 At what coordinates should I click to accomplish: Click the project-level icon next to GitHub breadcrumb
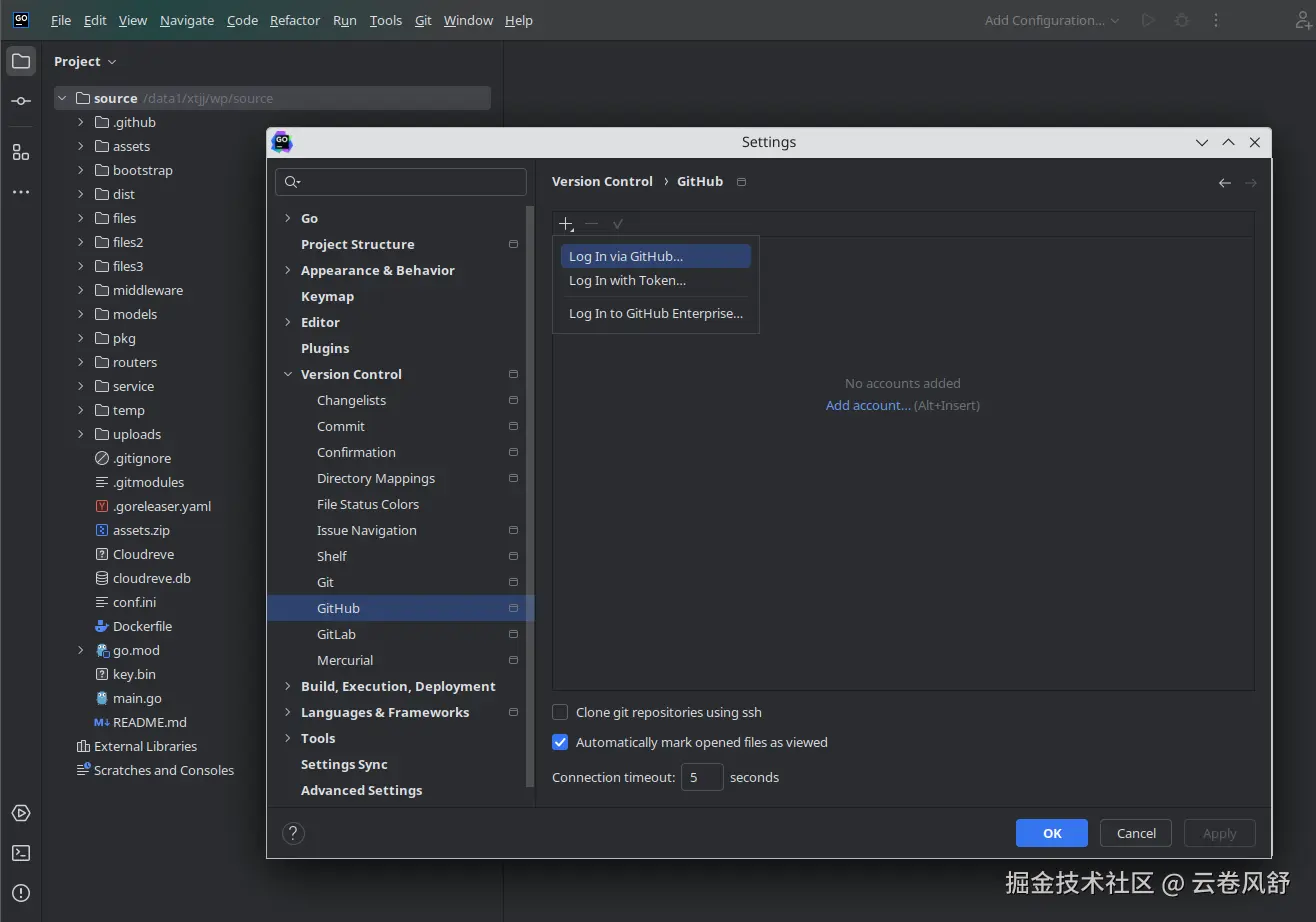click(x=741, y=182)
